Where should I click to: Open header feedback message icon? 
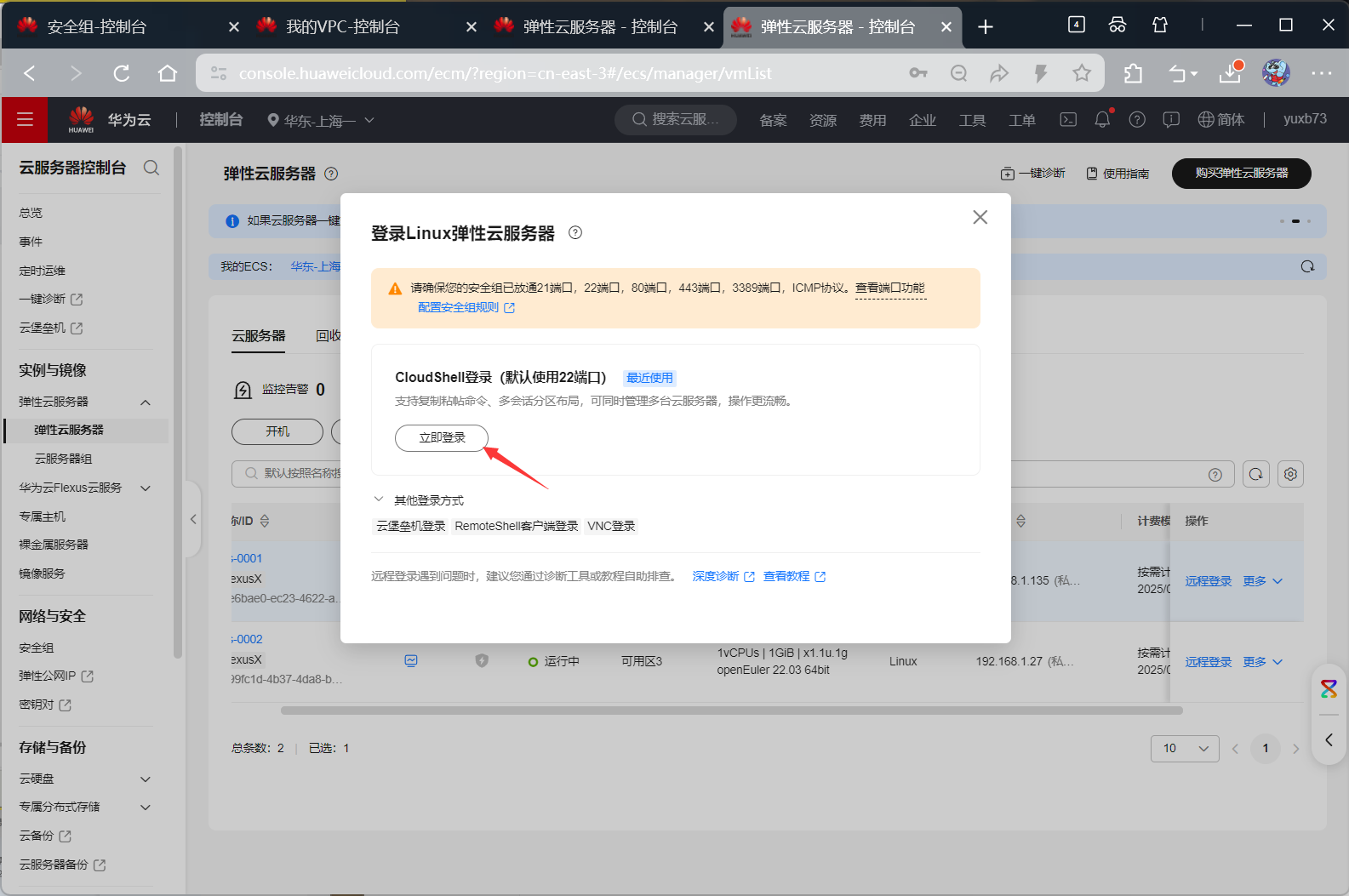1171,119
